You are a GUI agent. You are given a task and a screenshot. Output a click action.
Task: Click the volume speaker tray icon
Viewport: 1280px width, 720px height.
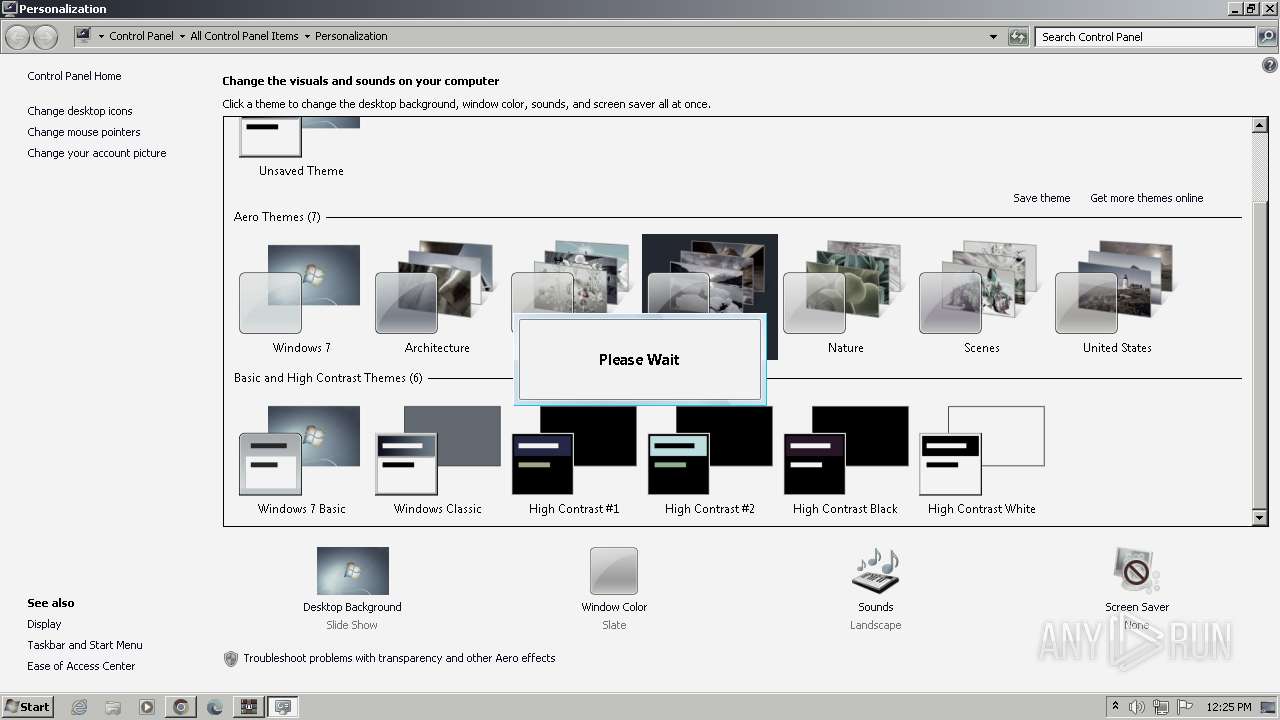[1137, 707]
